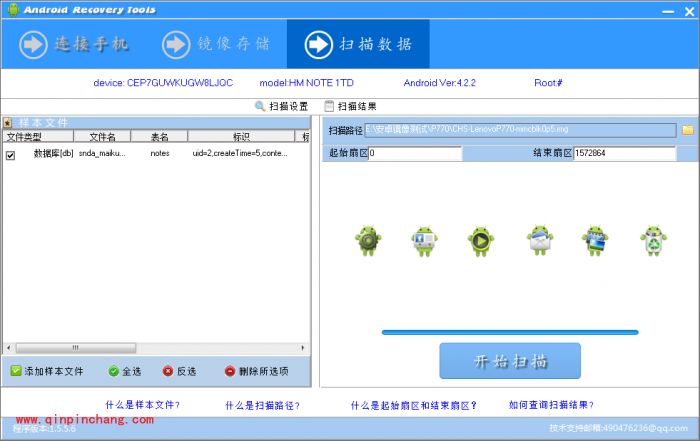Click the 结束扇区 input field
The height and width of the screenshot is (441, 700).
point(624,154)
